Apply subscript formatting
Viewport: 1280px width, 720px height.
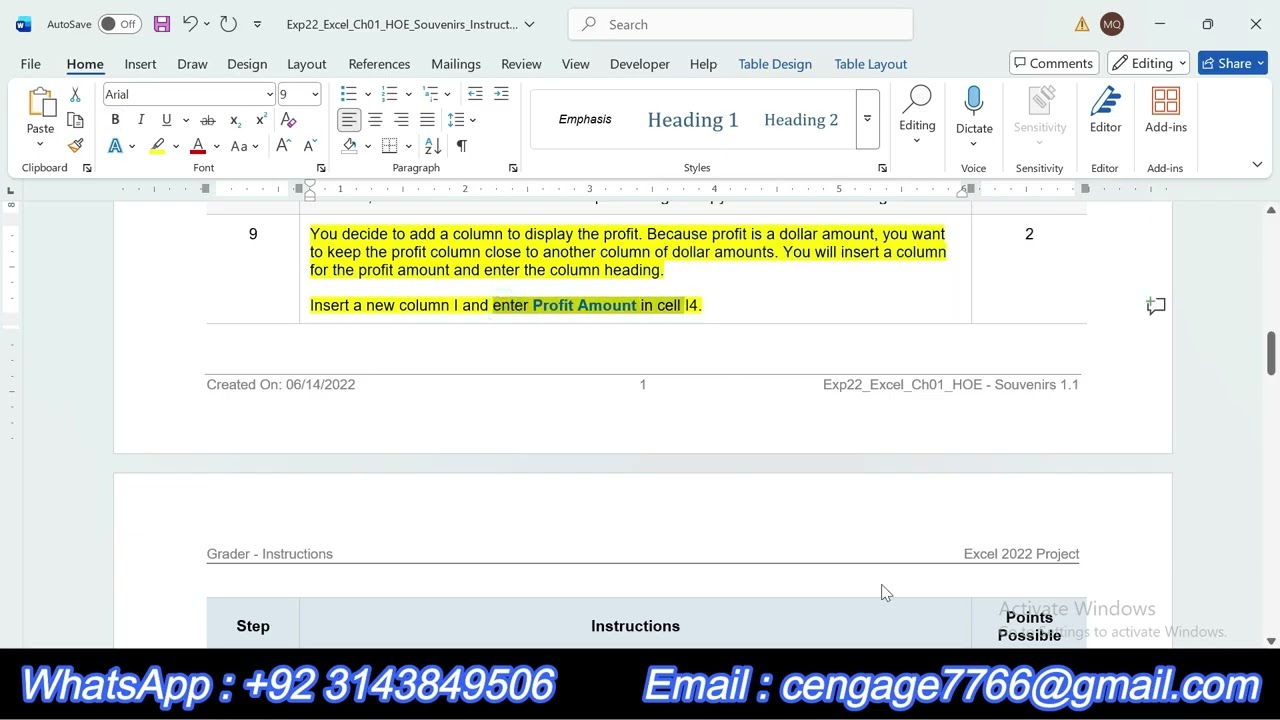coord(235,120)
